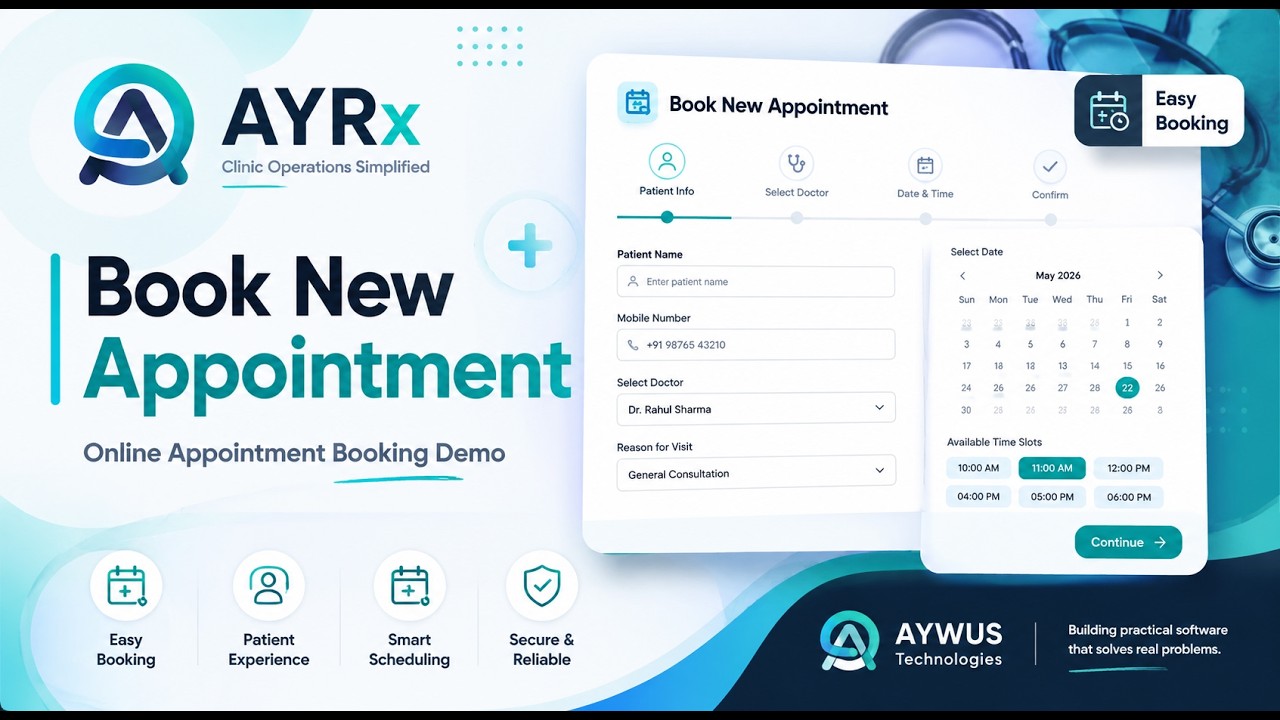Select date 30 in the calendar

click(966, 410)
